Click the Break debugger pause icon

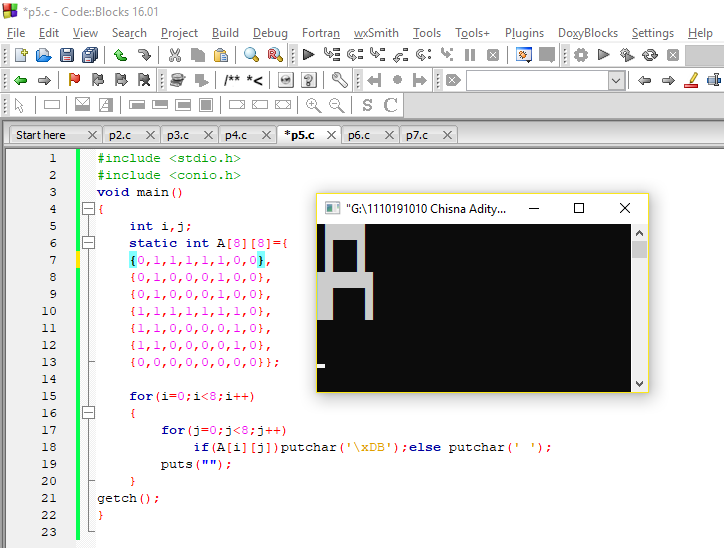470,55
